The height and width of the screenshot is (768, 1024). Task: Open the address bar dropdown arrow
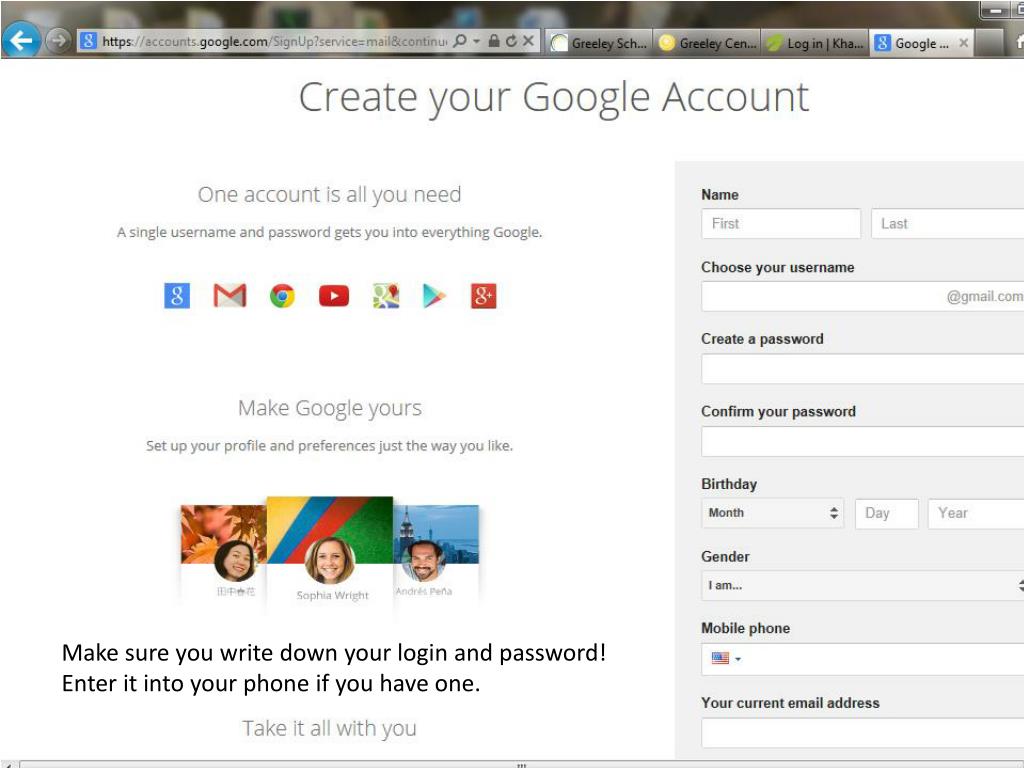tap(476, 41)
